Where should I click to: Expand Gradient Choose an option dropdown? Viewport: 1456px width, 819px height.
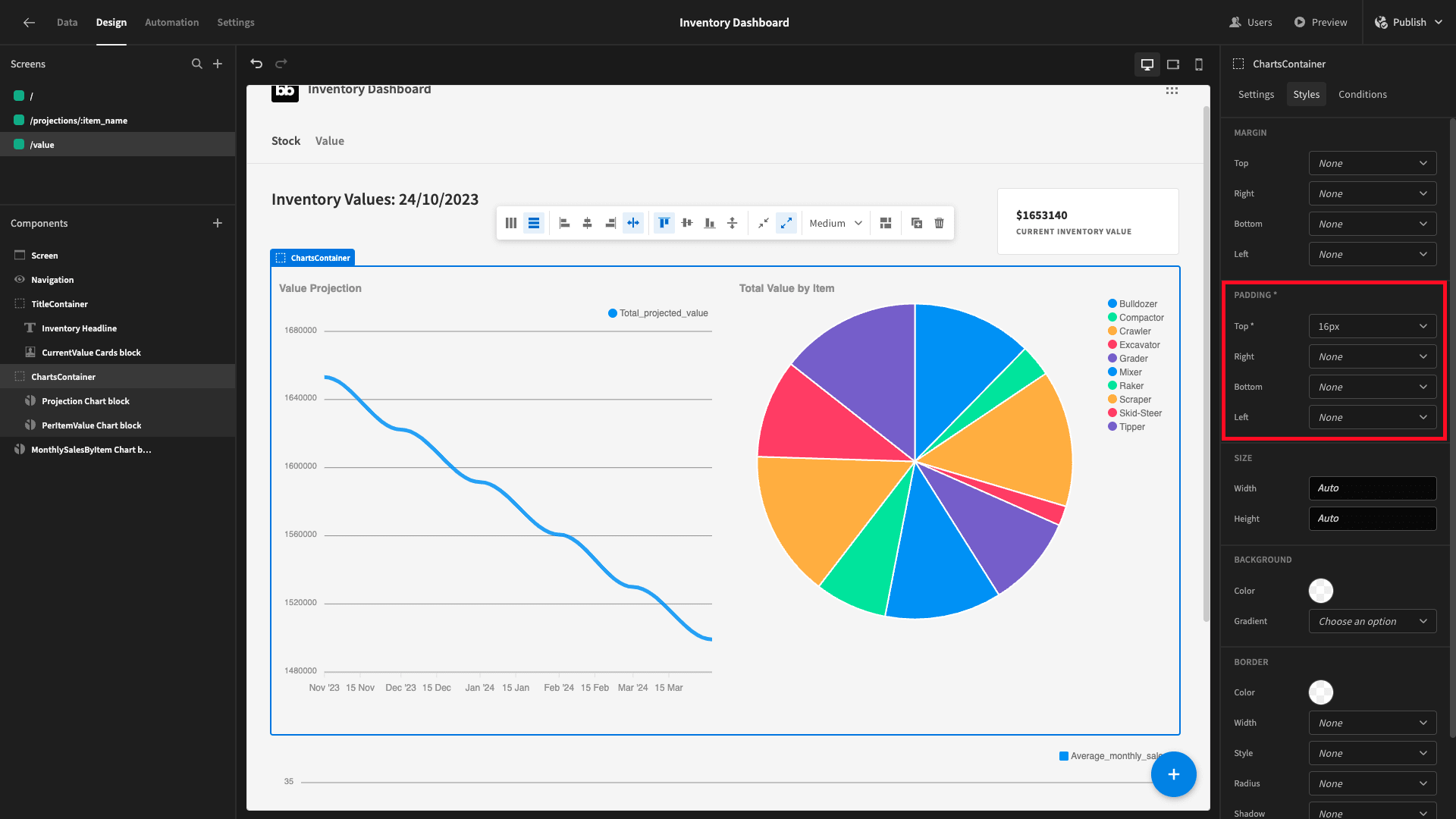[1373, 621]
